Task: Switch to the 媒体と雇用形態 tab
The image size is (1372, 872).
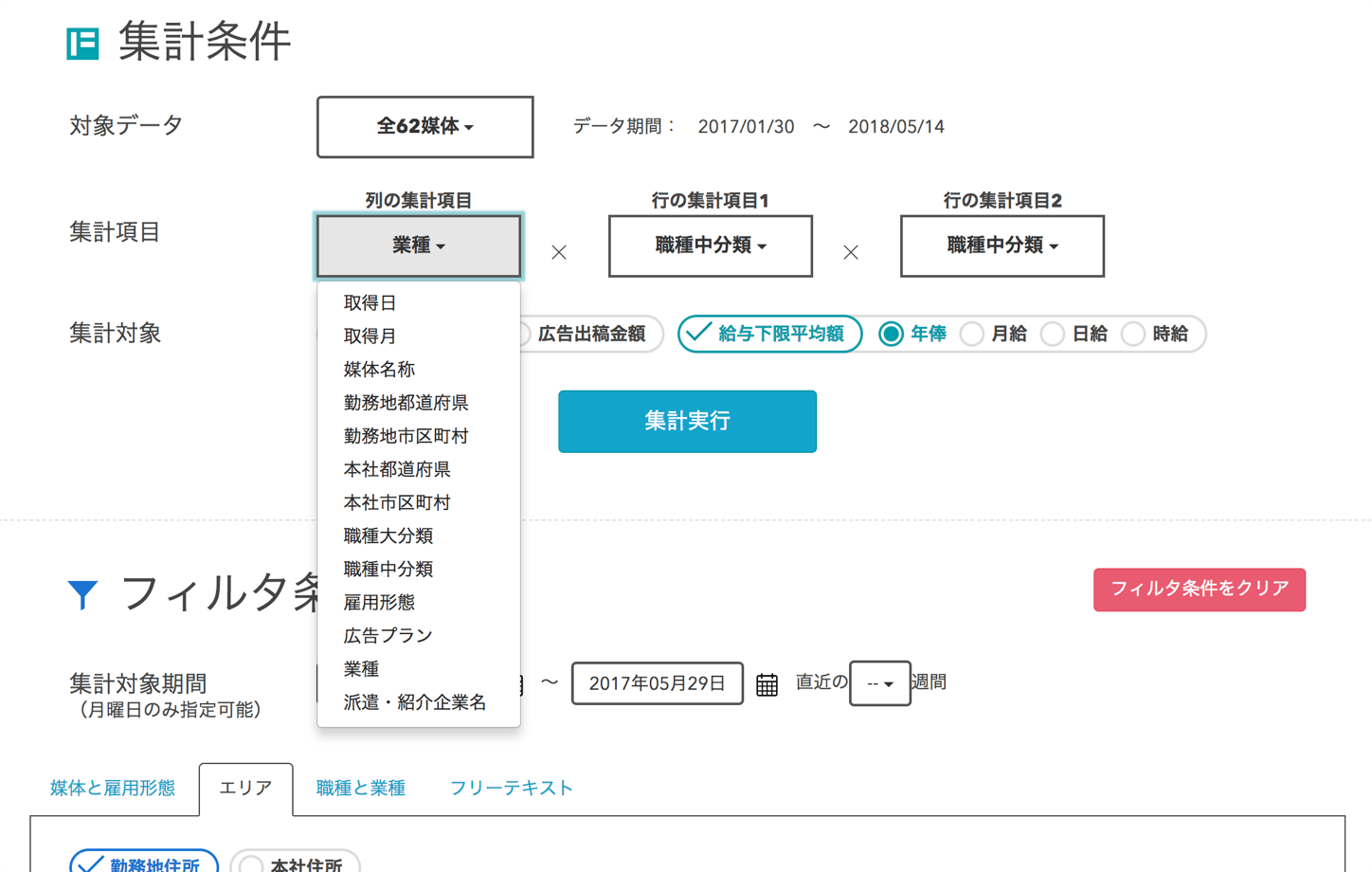Action: pyautogui.click(x=113, y=789)
